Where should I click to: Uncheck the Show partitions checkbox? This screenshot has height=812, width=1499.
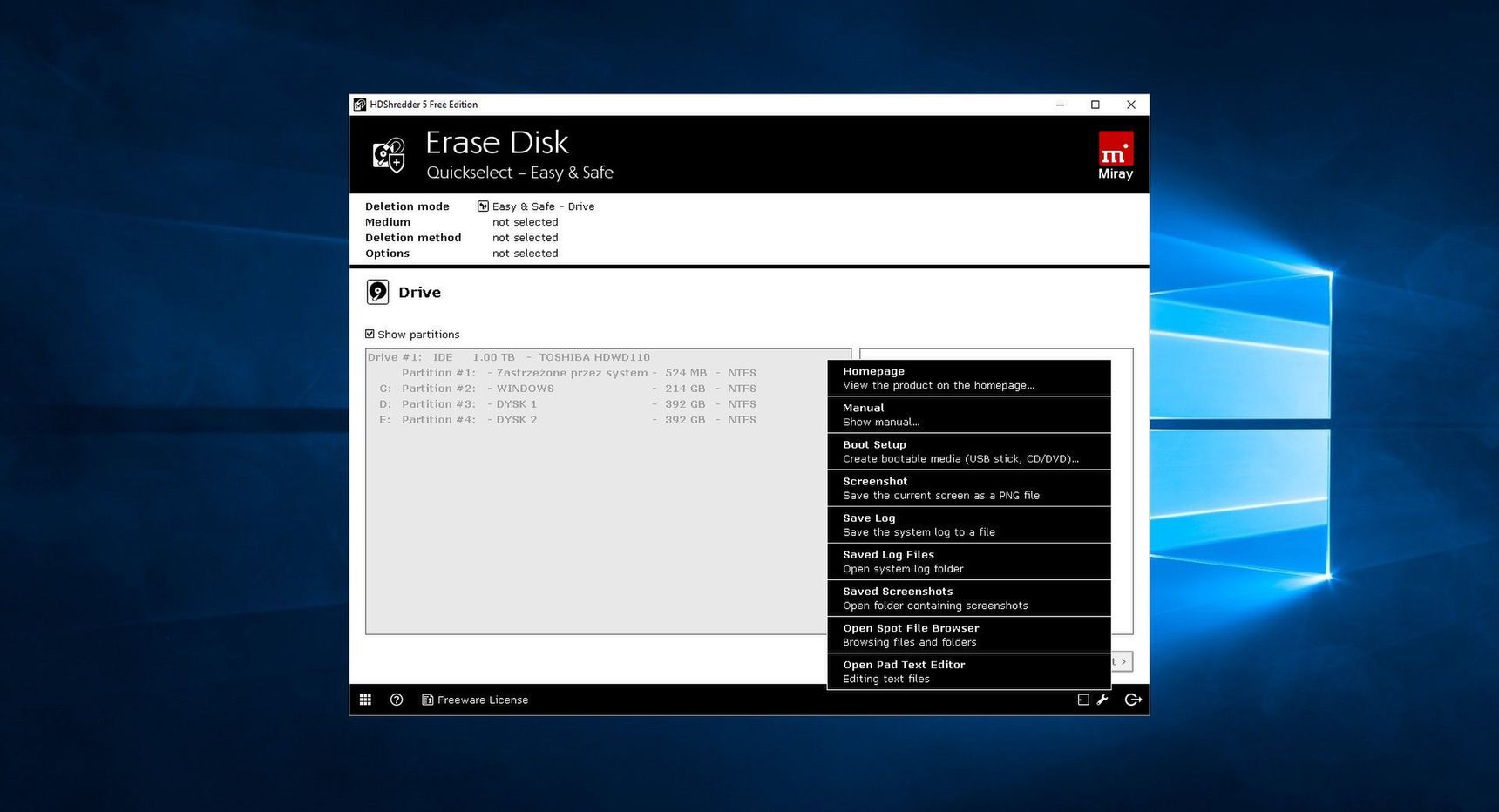click(370, 334)
